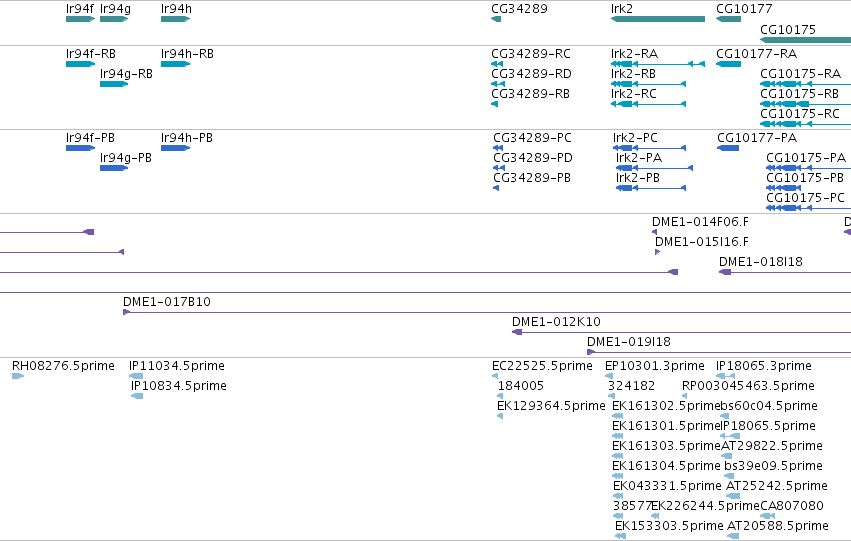Select transcript Ir94g-RB
Screen dimensions: 851x541
126,74
